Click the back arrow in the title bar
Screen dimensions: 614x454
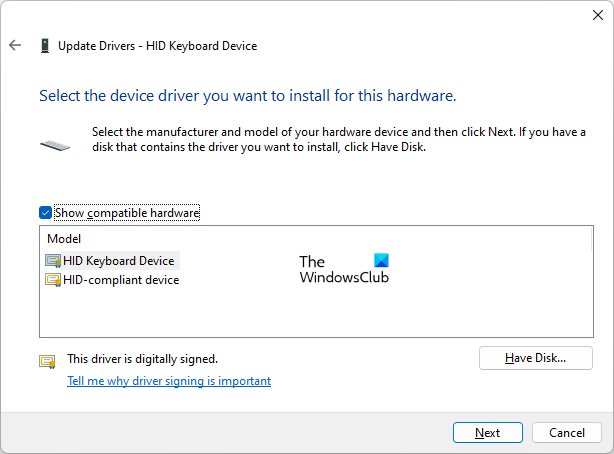(15, 46)
